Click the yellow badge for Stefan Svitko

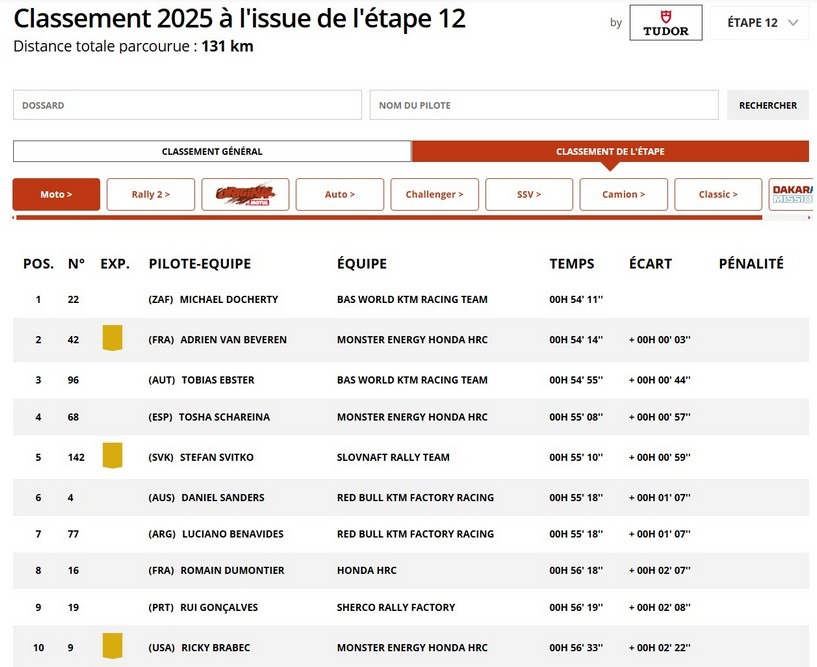pyautogui.click(x=113, y=455)
